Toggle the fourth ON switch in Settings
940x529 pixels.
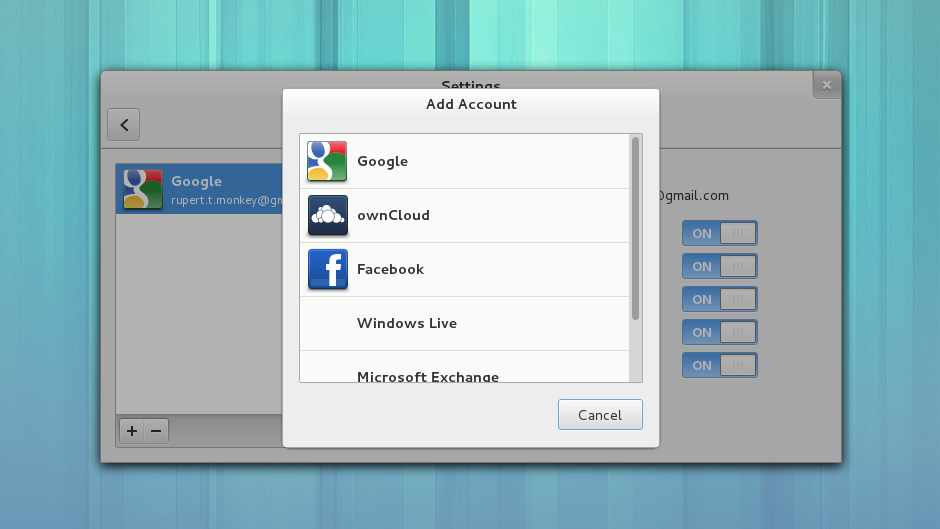pyautogui.click(x=719, y=332)
